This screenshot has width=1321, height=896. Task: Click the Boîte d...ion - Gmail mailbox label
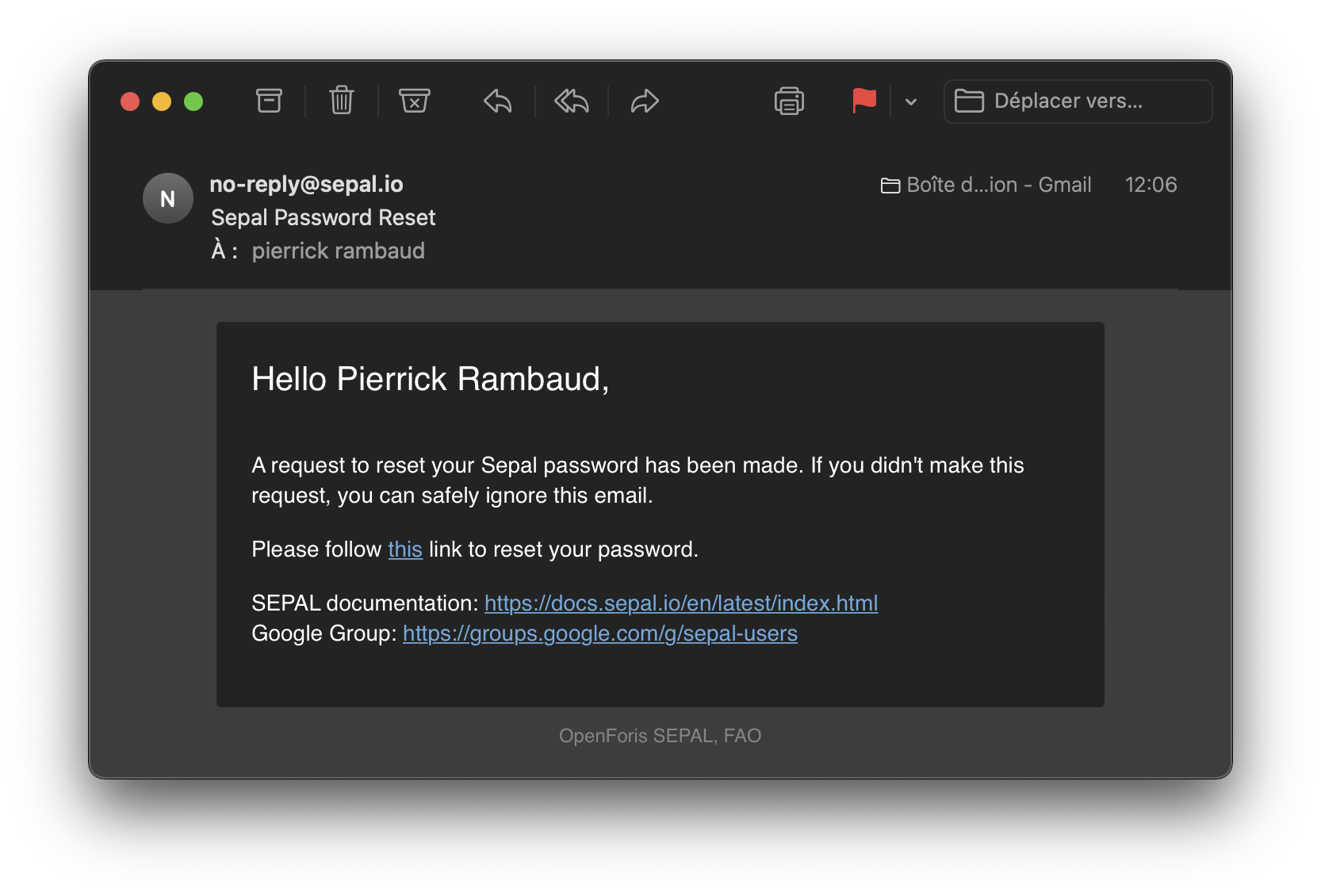pos(986,185)
